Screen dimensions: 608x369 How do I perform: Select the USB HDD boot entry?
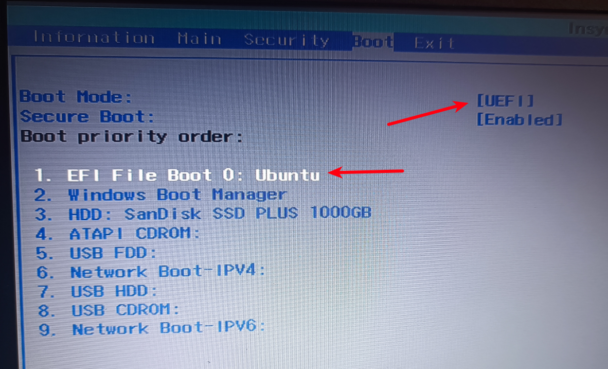pyautogui.click(x=98, y=291)
